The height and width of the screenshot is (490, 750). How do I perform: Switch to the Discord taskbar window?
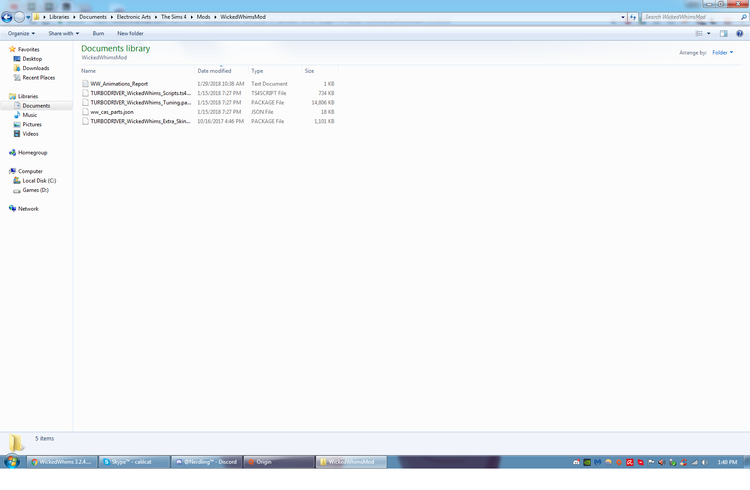pyautogui.click(x=206, y=462)
